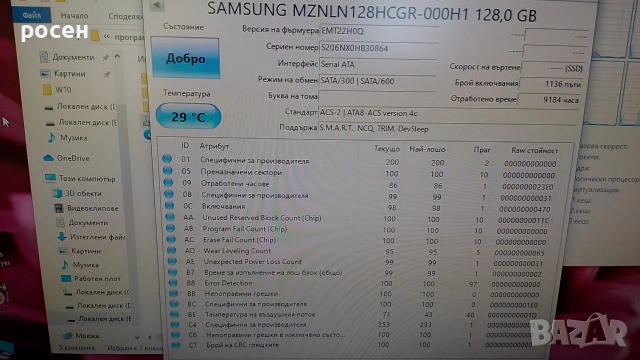The width and height of the screenshot is (640, 360).
Task: Click the Изтеглени файлове download arrow icon
Action: coord(62,237)
